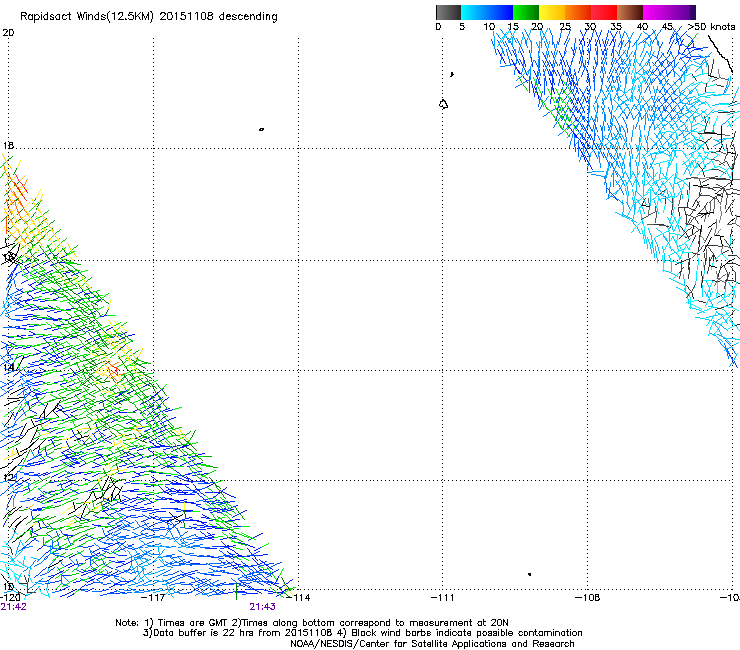
Task: Click the latitude label '12' on left axis
Action: coord(8,477)
